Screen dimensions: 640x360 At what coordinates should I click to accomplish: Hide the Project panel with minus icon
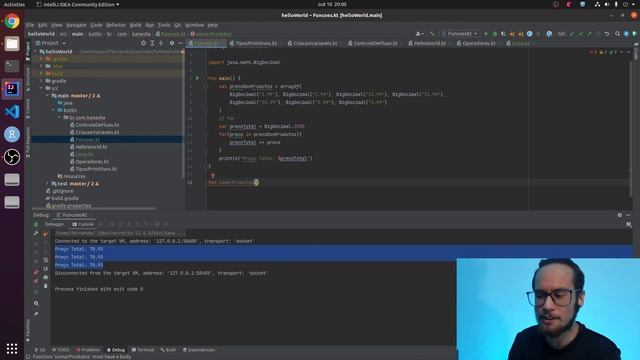[180, 43]
